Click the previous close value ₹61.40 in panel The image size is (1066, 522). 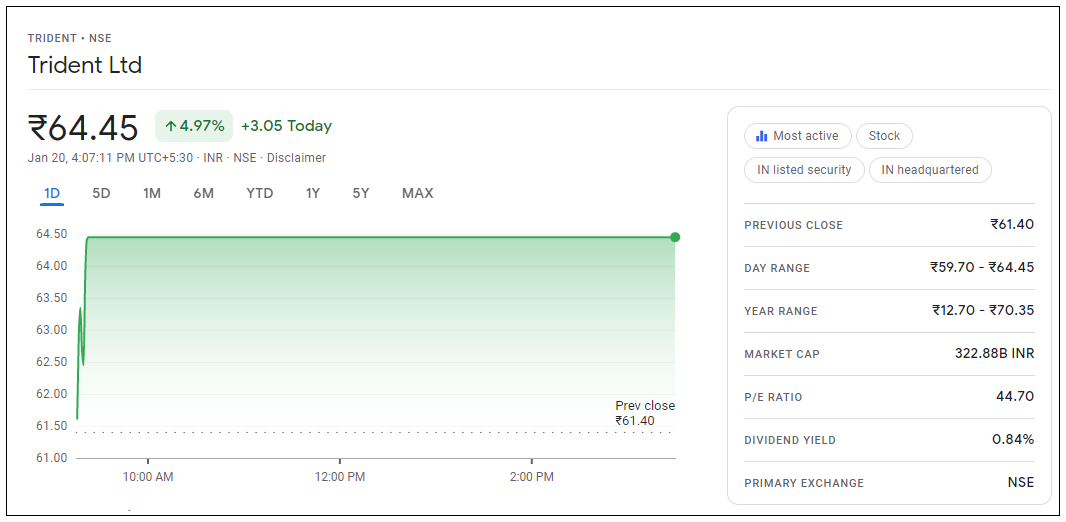1012,224
